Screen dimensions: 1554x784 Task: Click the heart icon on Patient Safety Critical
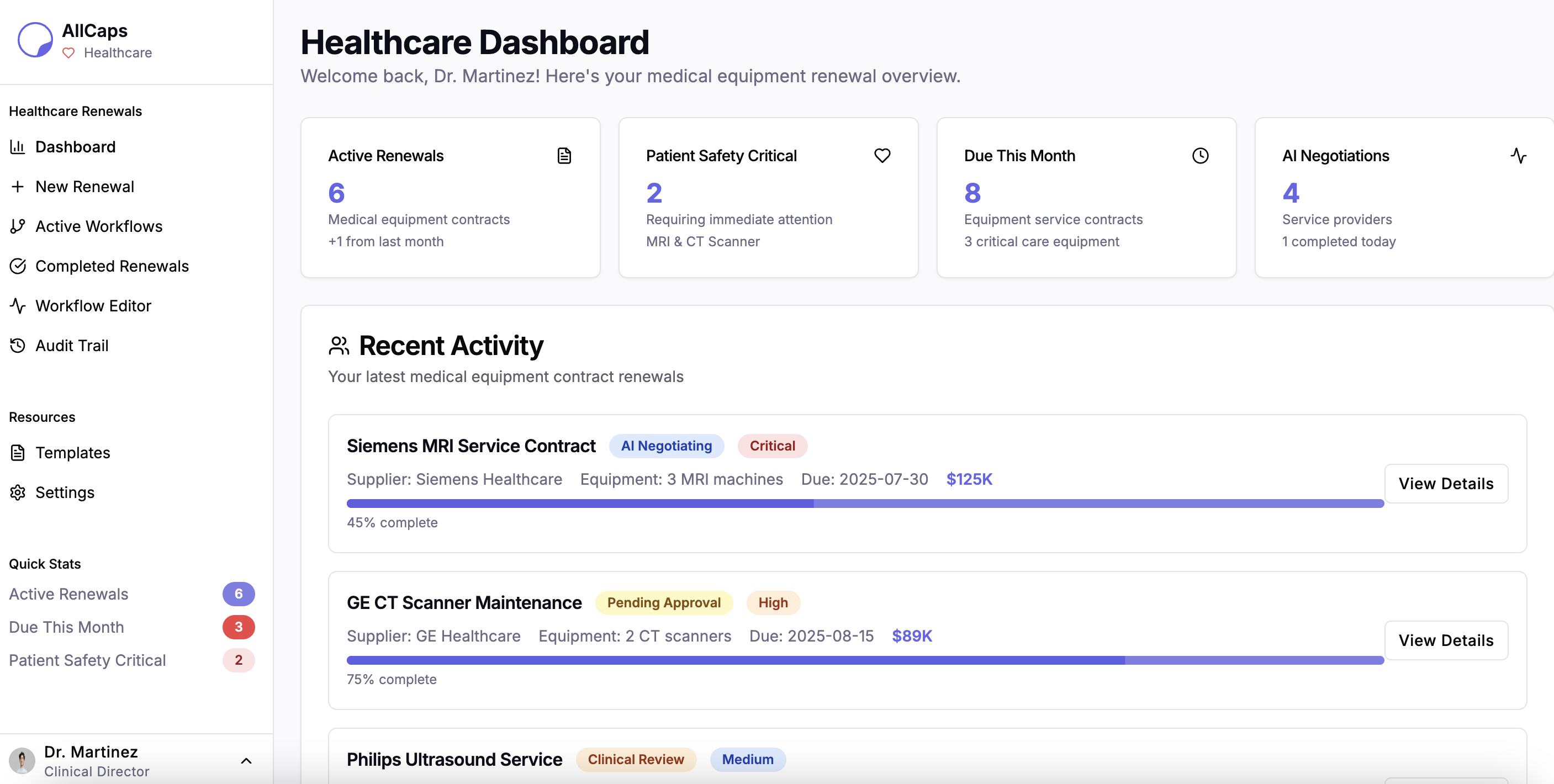point(882,156)
